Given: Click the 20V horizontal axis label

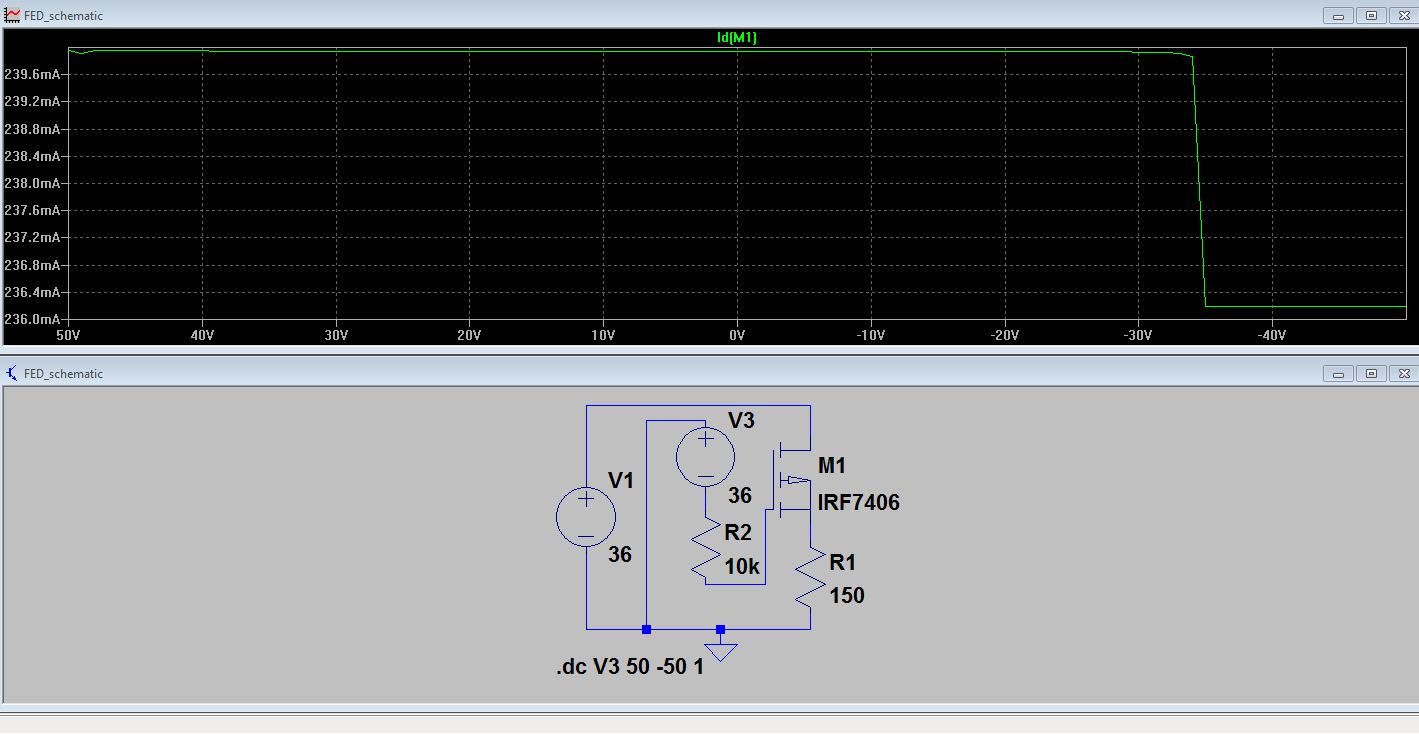Looking at the screenshot, I should click(x=469, y=335).
